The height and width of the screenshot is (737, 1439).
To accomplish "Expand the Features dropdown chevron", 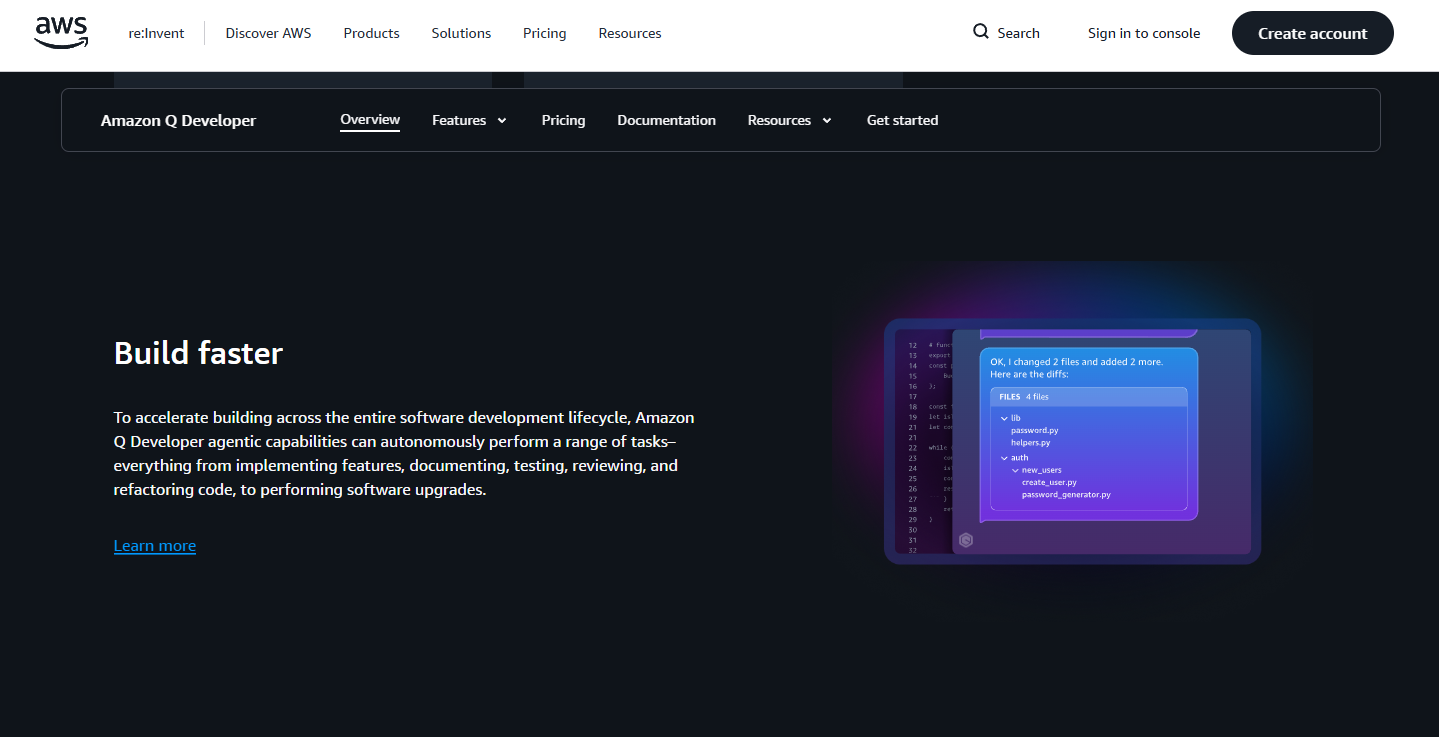I will [x=502, y=121].
